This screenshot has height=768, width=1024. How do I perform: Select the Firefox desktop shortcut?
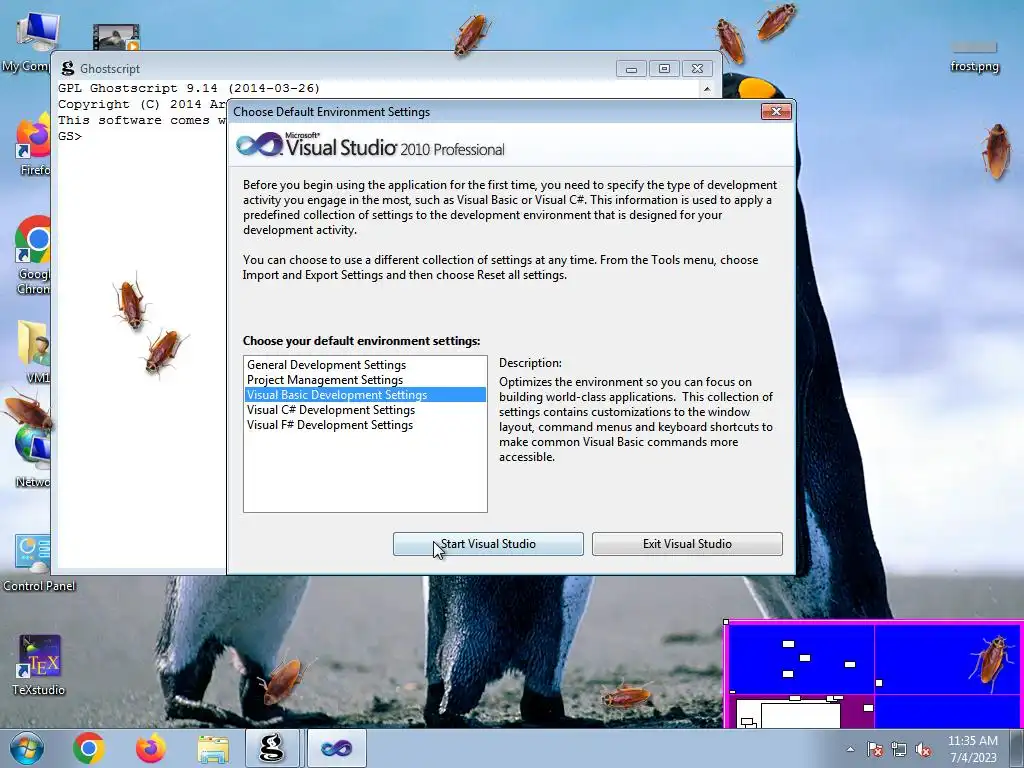click(x=31, y=145)
